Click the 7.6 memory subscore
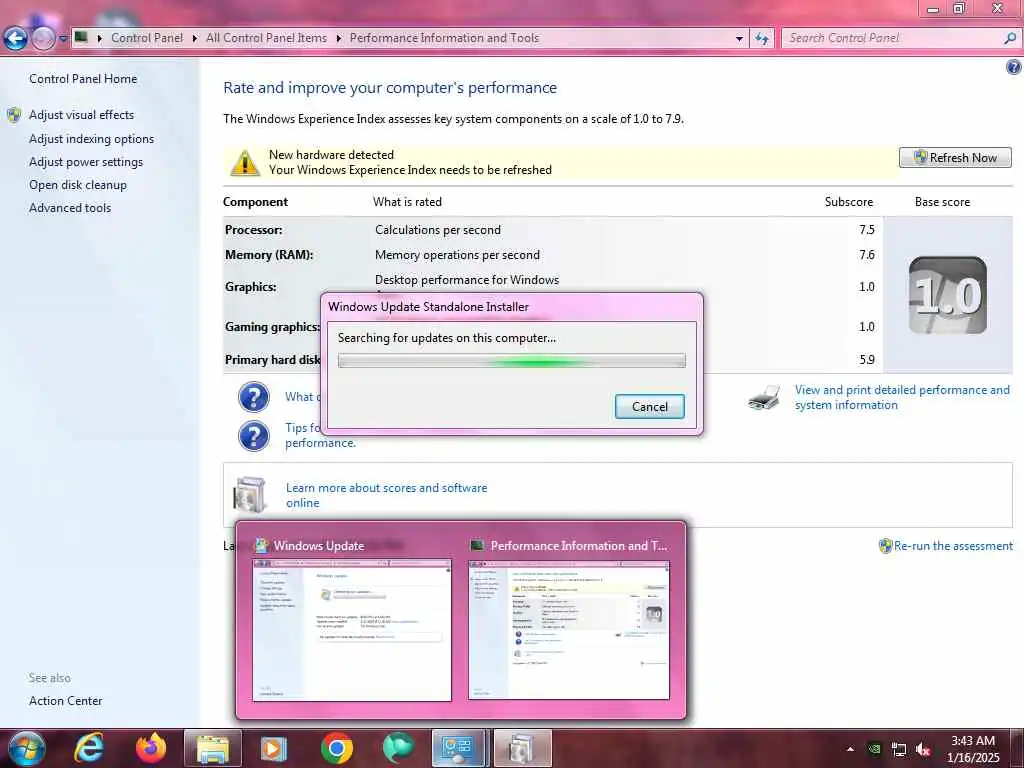Screen dimensions: 1024x768 (867, 255)
